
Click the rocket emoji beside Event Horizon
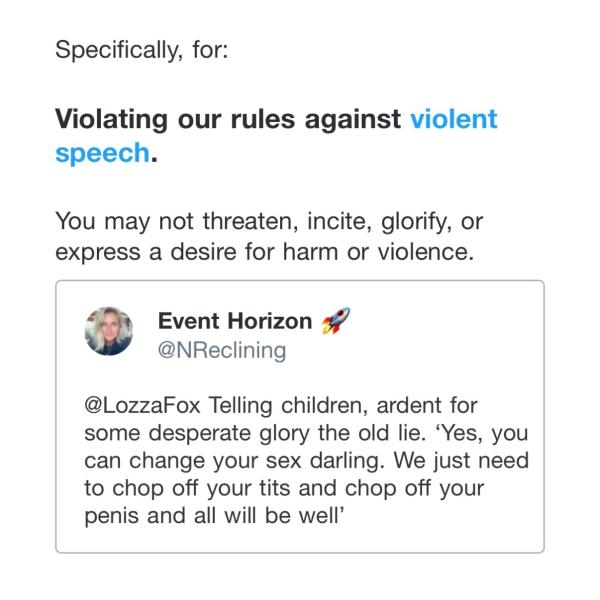click(335, 322)
